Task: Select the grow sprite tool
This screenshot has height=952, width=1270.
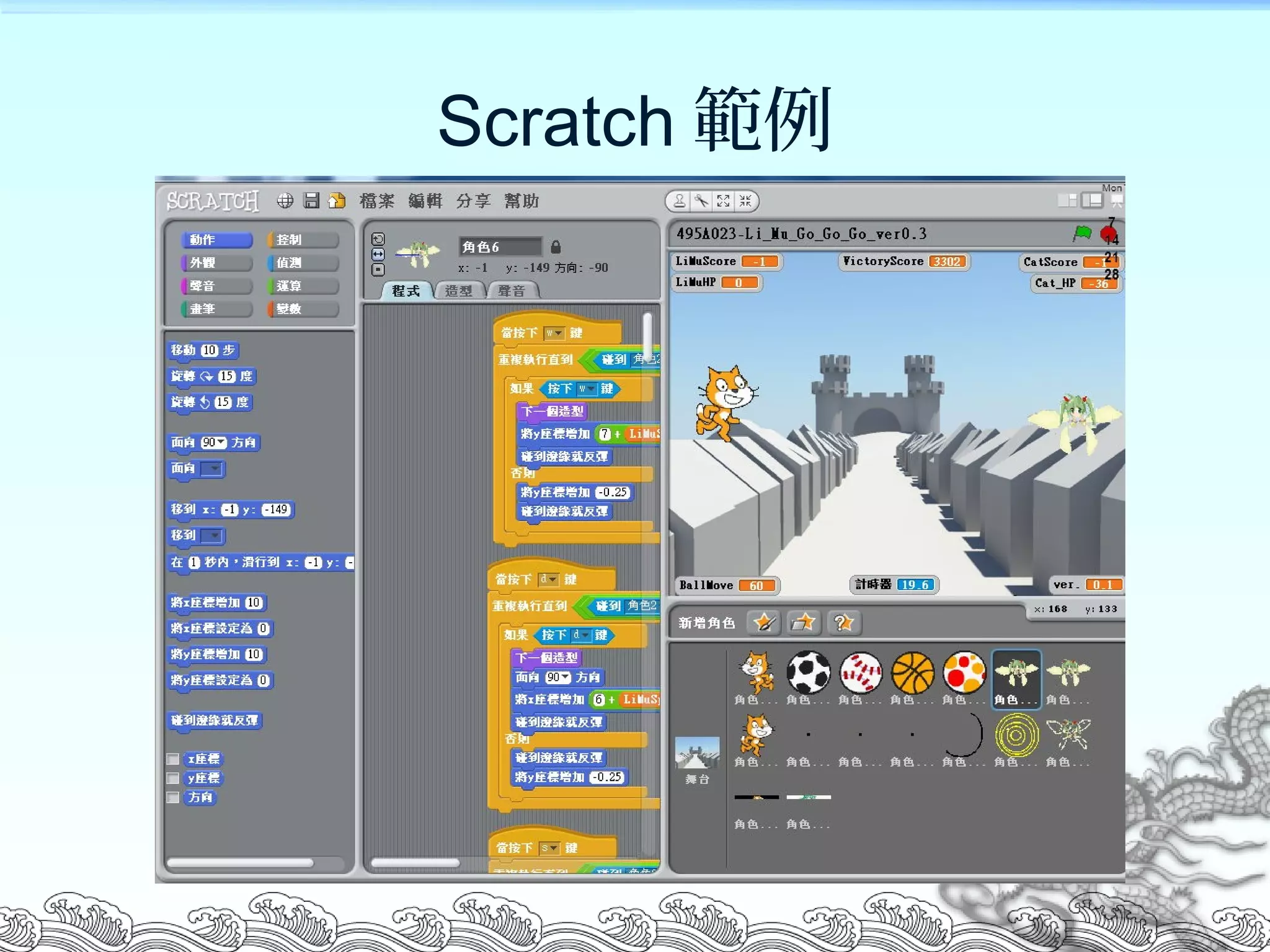Action: pos(723,201)
